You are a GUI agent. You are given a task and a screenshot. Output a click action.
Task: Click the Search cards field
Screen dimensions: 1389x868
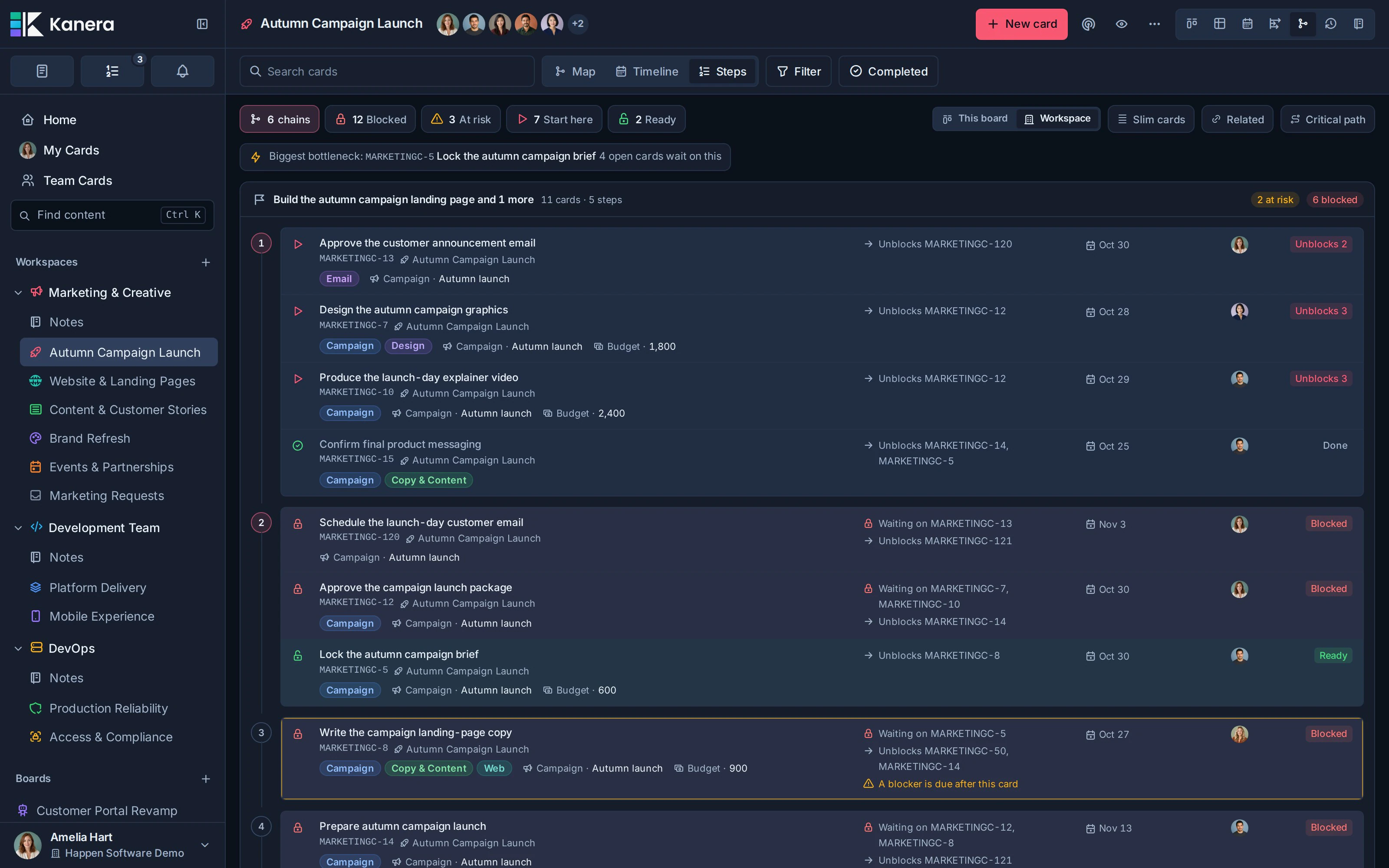tap(387, 71)
